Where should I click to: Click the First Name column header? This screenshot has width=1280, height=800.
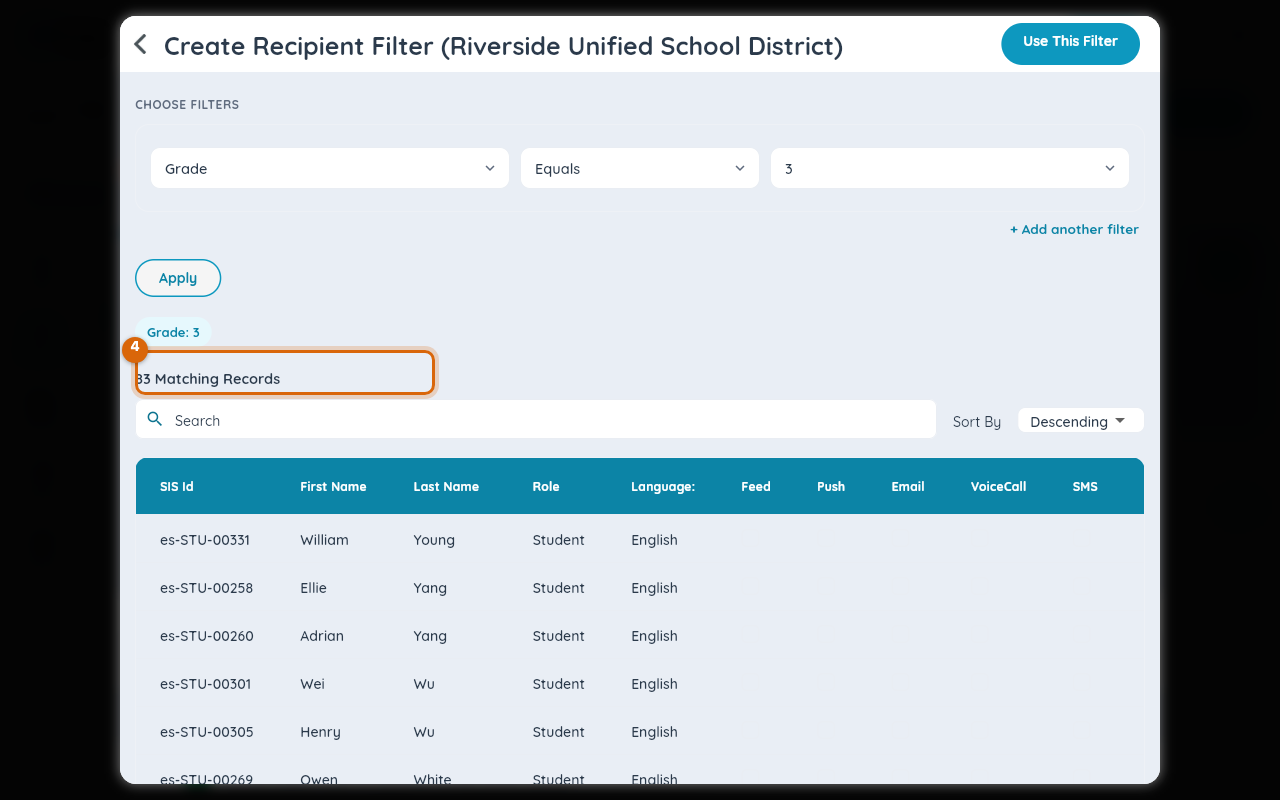333,487
